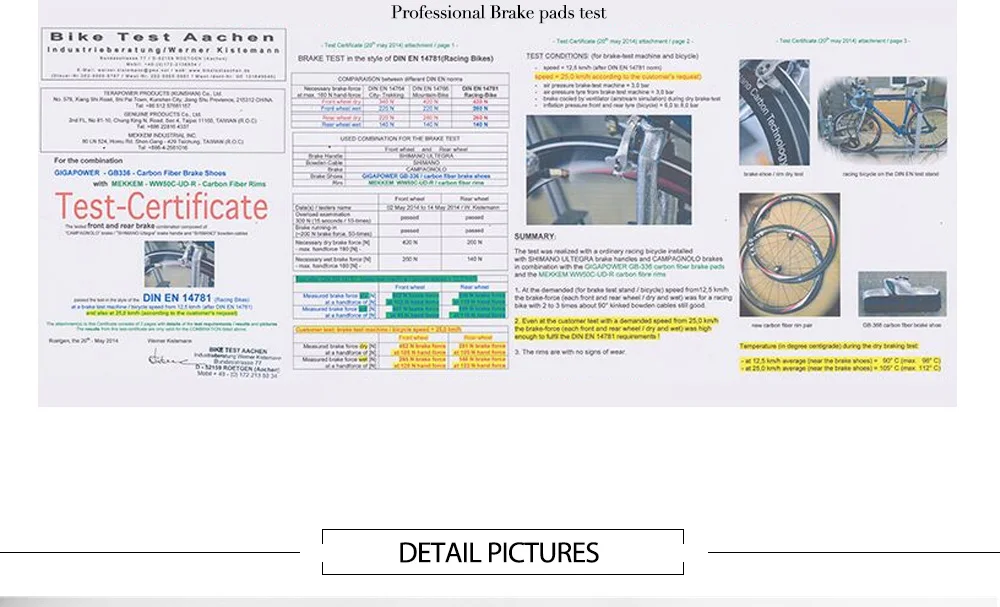Click "USED COMBINATION FOR THE BRAKE TEST" table title
1000x607 pixels.
coord(400,138)
